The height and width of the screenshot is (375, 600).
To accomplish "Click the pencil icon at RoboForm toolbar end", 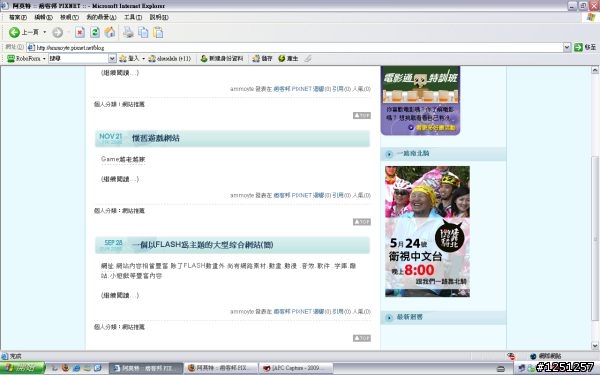I will 308,59.
